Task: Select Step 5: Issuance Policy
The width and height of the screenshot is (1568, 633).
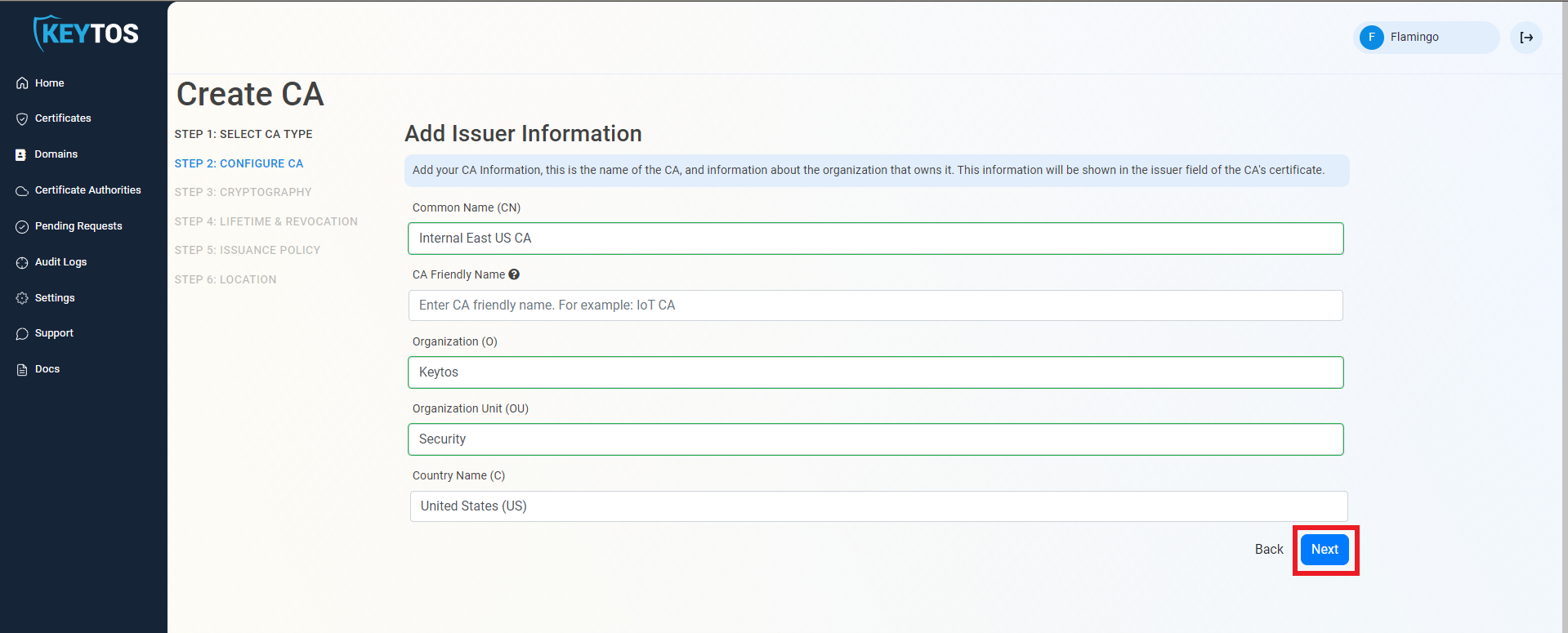Action: (x=248, y=250)
